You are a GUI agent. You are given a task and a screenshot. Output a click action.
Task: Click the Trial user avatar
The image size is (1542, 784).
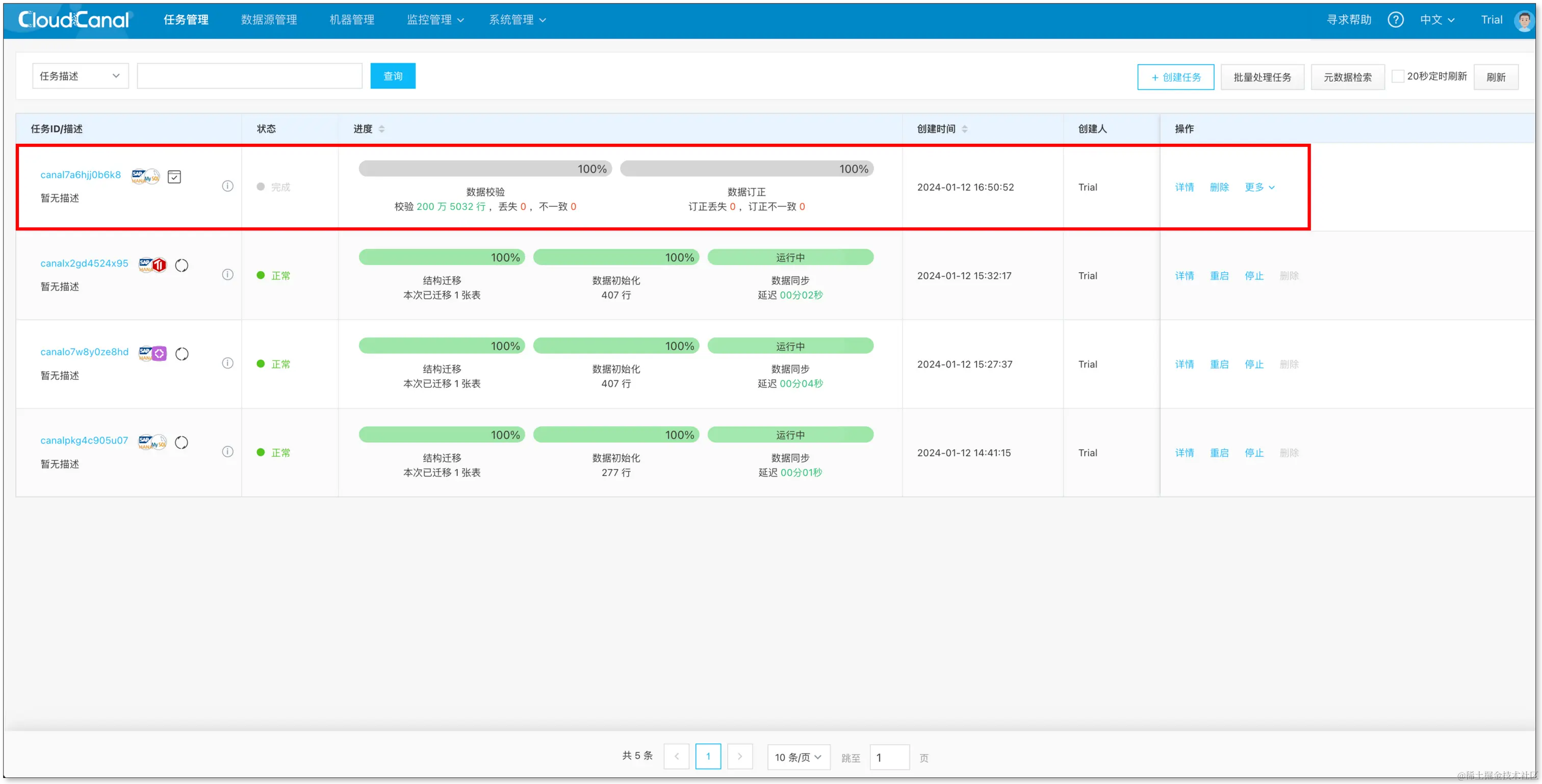pos(1524,20)
